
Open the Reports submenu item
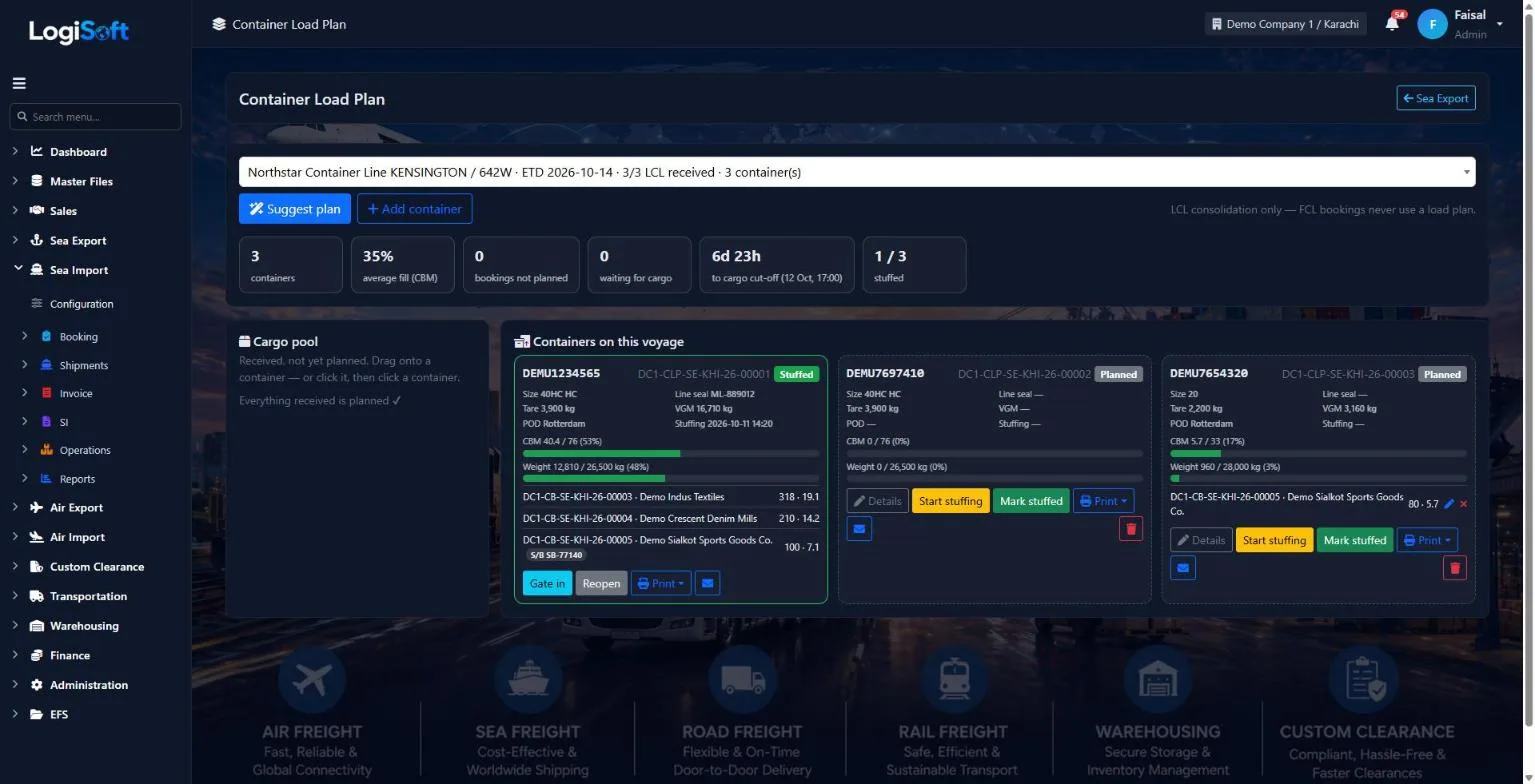(x=77, y=479)
